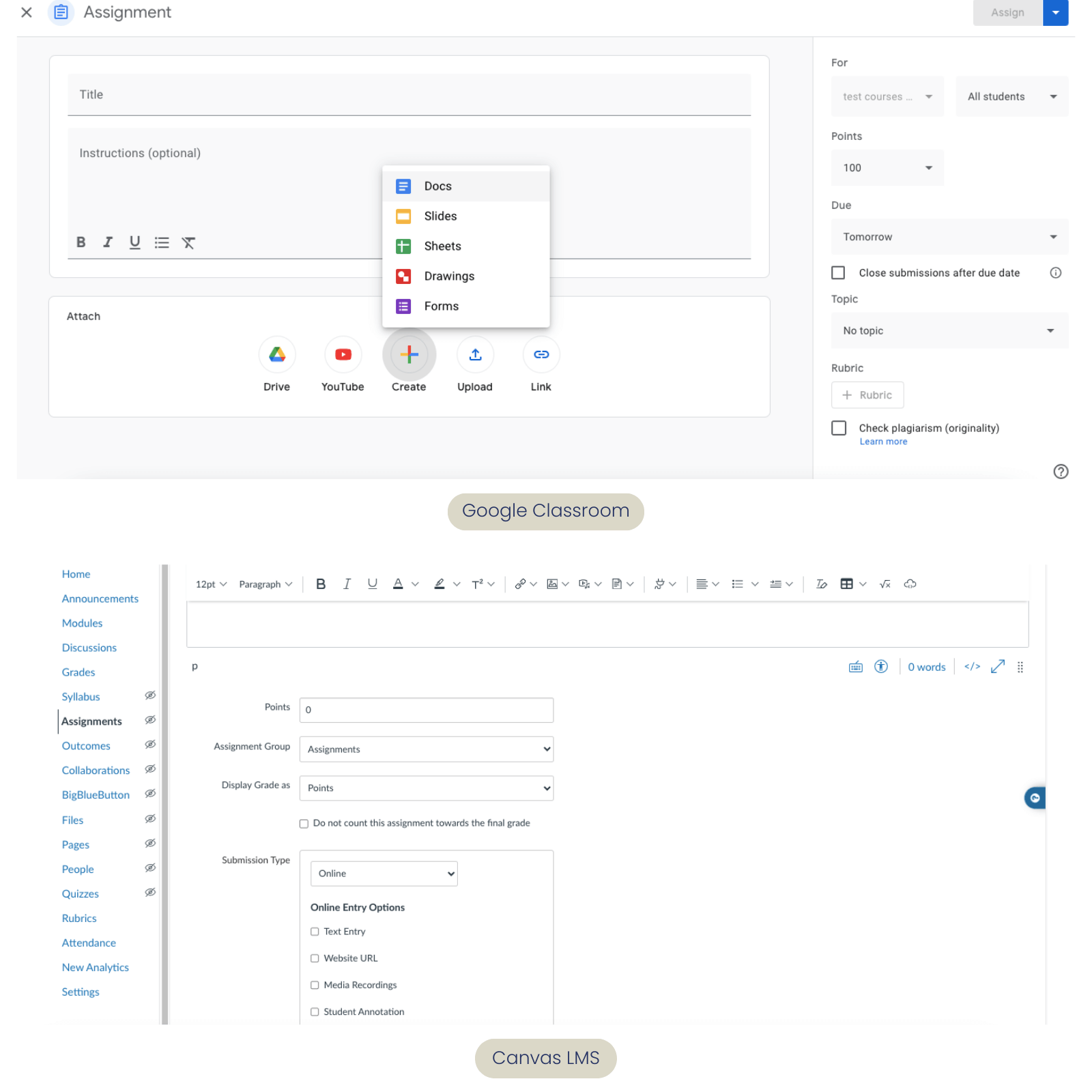Open Canvas Modules page
The width and height of the screenshot is (1092, 1092).
[x=82, y=623]
